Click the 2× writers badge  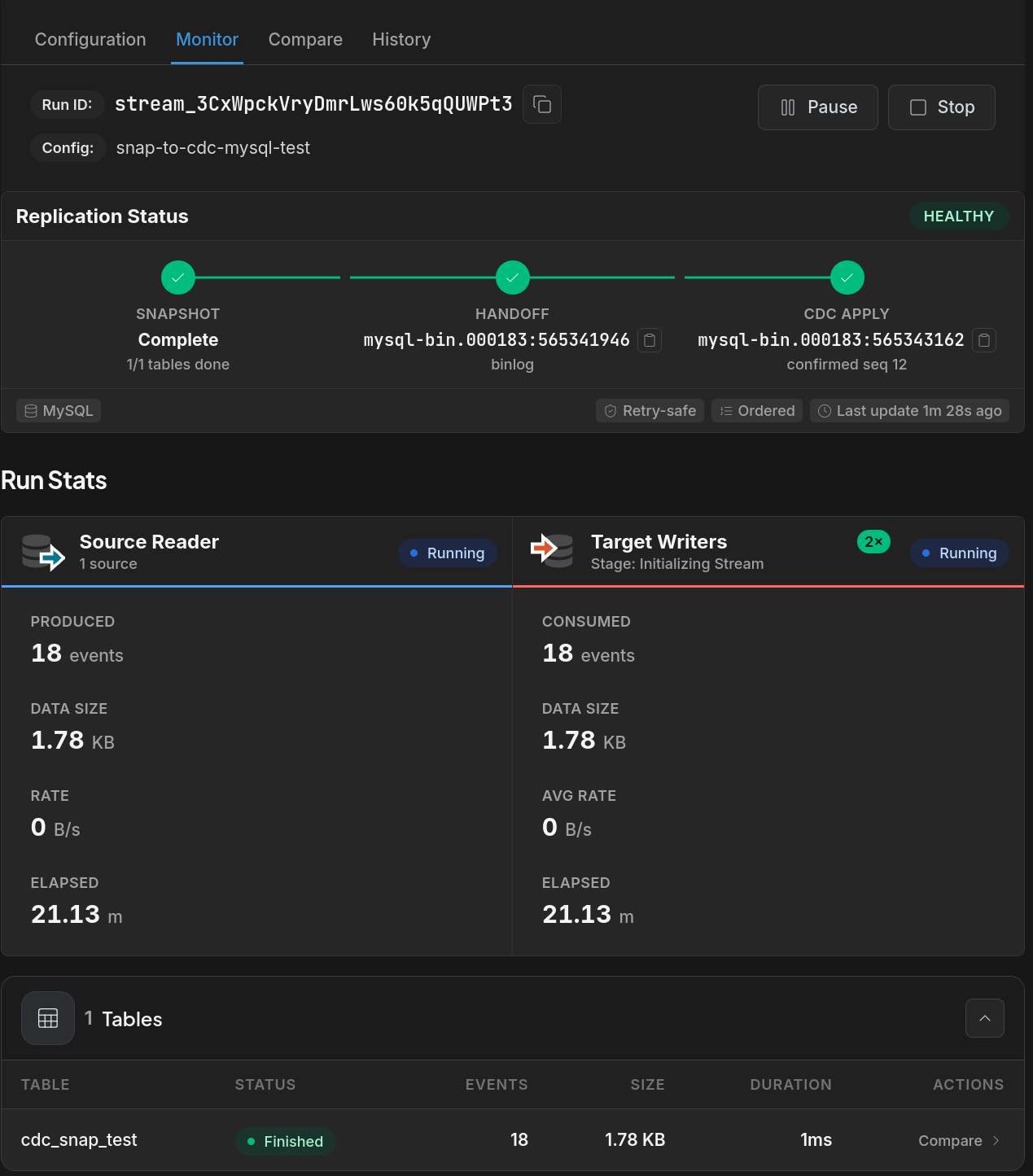click(x=874, y=542)
